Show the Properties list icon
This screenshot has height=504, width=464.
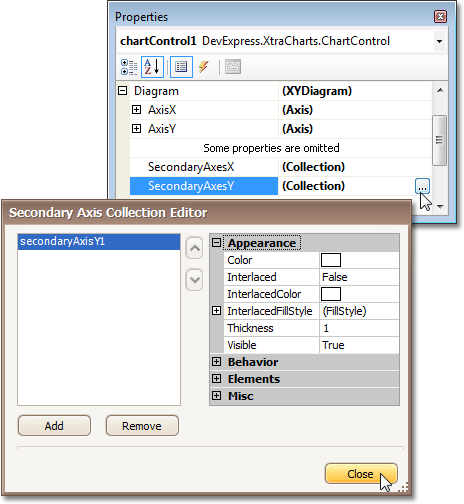point(181,67)
